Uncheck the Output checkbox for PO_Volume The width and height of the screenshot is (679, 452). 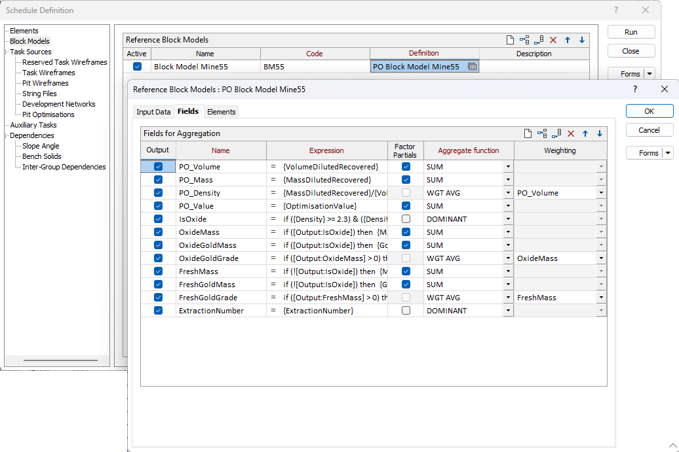158,167
